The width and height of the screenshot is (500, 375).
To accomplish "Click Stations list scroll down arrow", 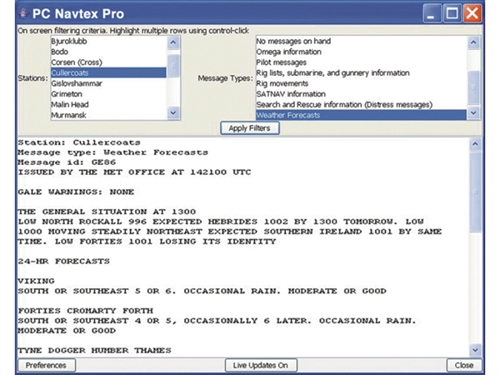I will pos(173,113).
